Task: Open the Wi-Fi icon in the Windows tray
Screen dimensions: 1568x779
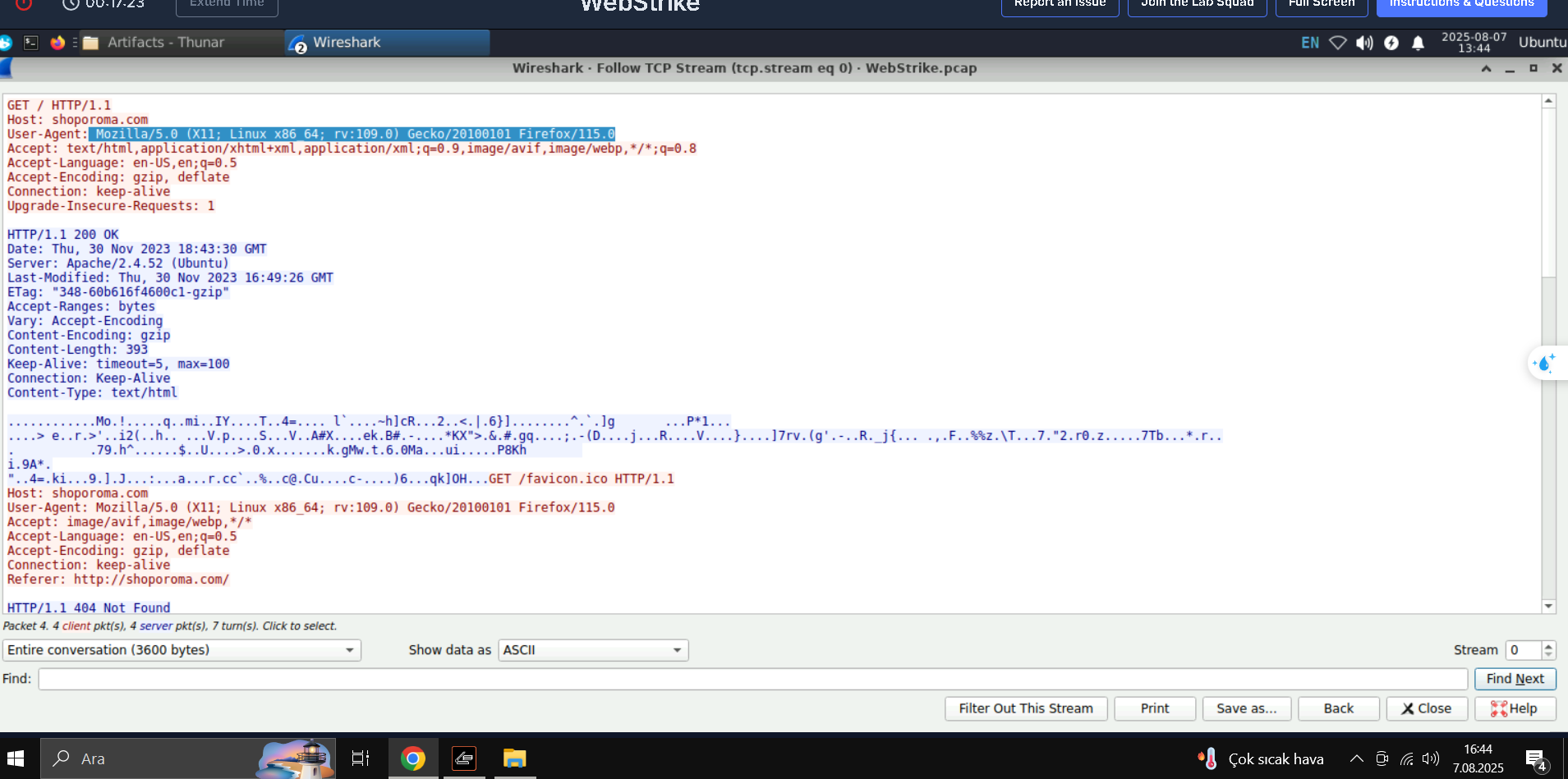Action: click(x=1407, y=758)
